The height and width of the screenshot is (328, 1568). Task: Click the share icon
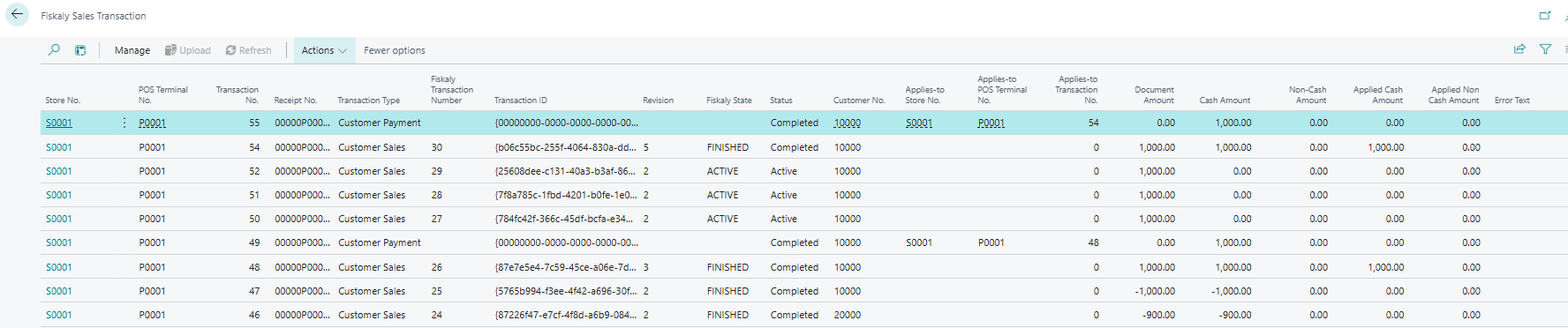click(x=1519, y=49)
